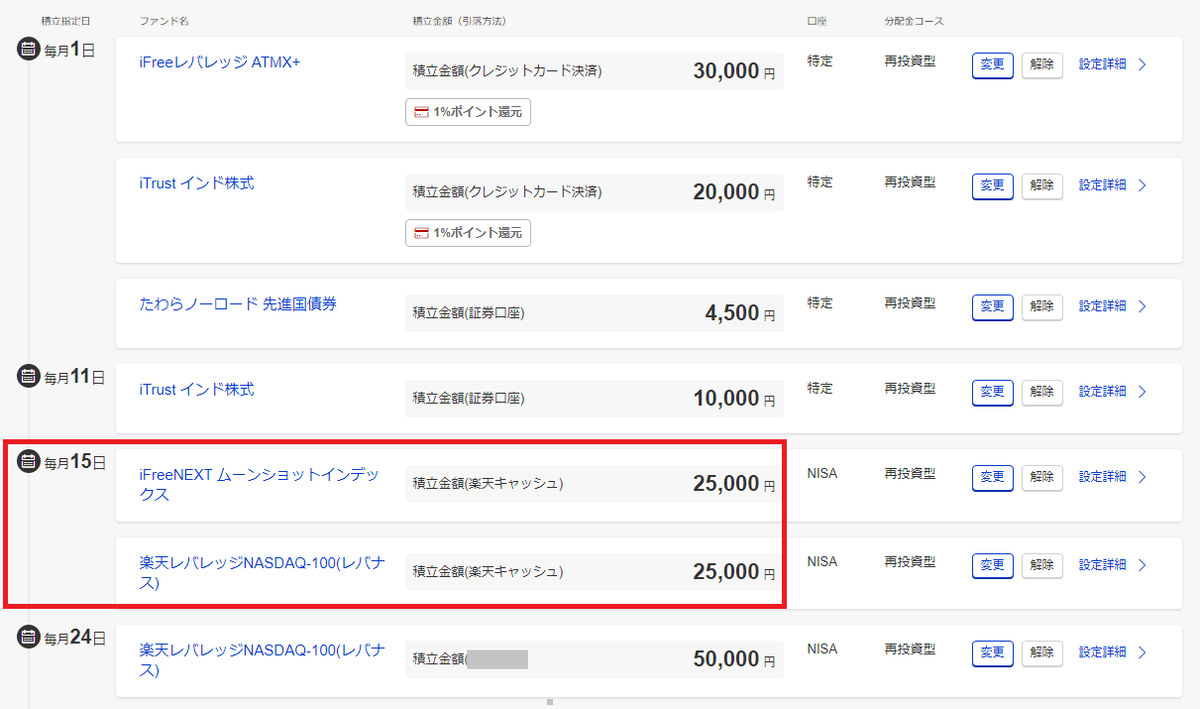Click the calendar icon beside 毎月11日
The height and width of the screenshot is (709, 1200).
click(28, 376)
